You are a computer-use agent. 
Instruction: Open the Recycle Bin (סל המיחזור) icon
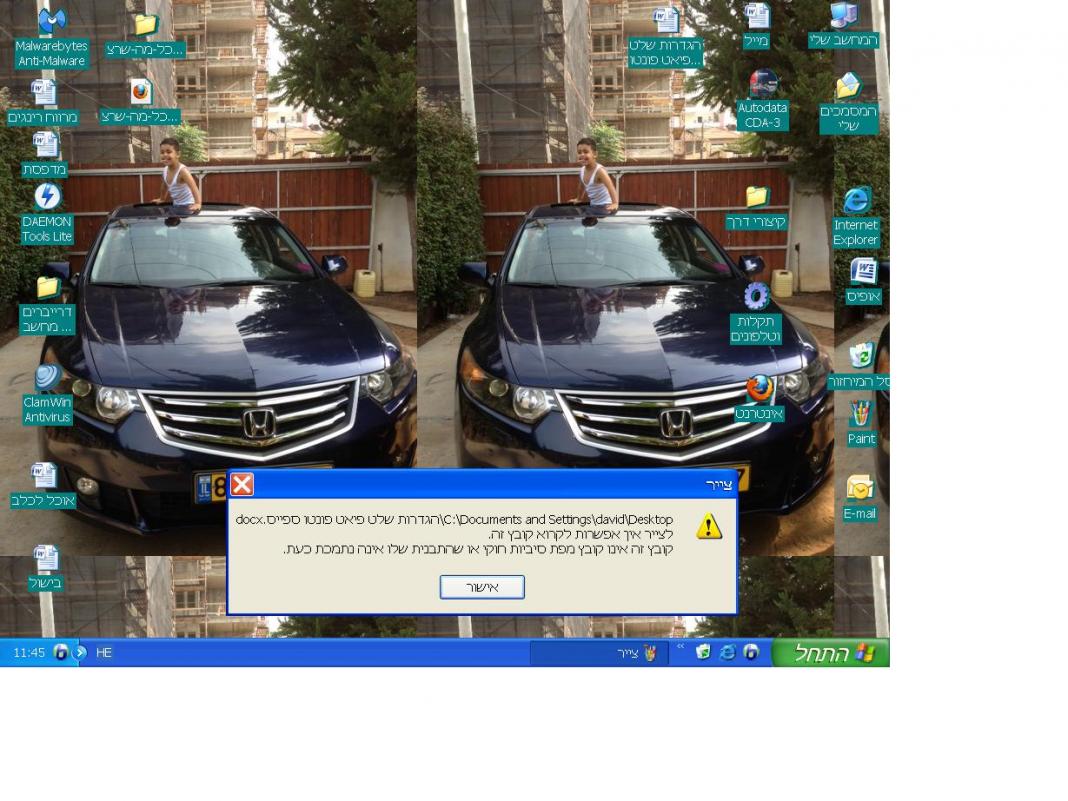860,356
